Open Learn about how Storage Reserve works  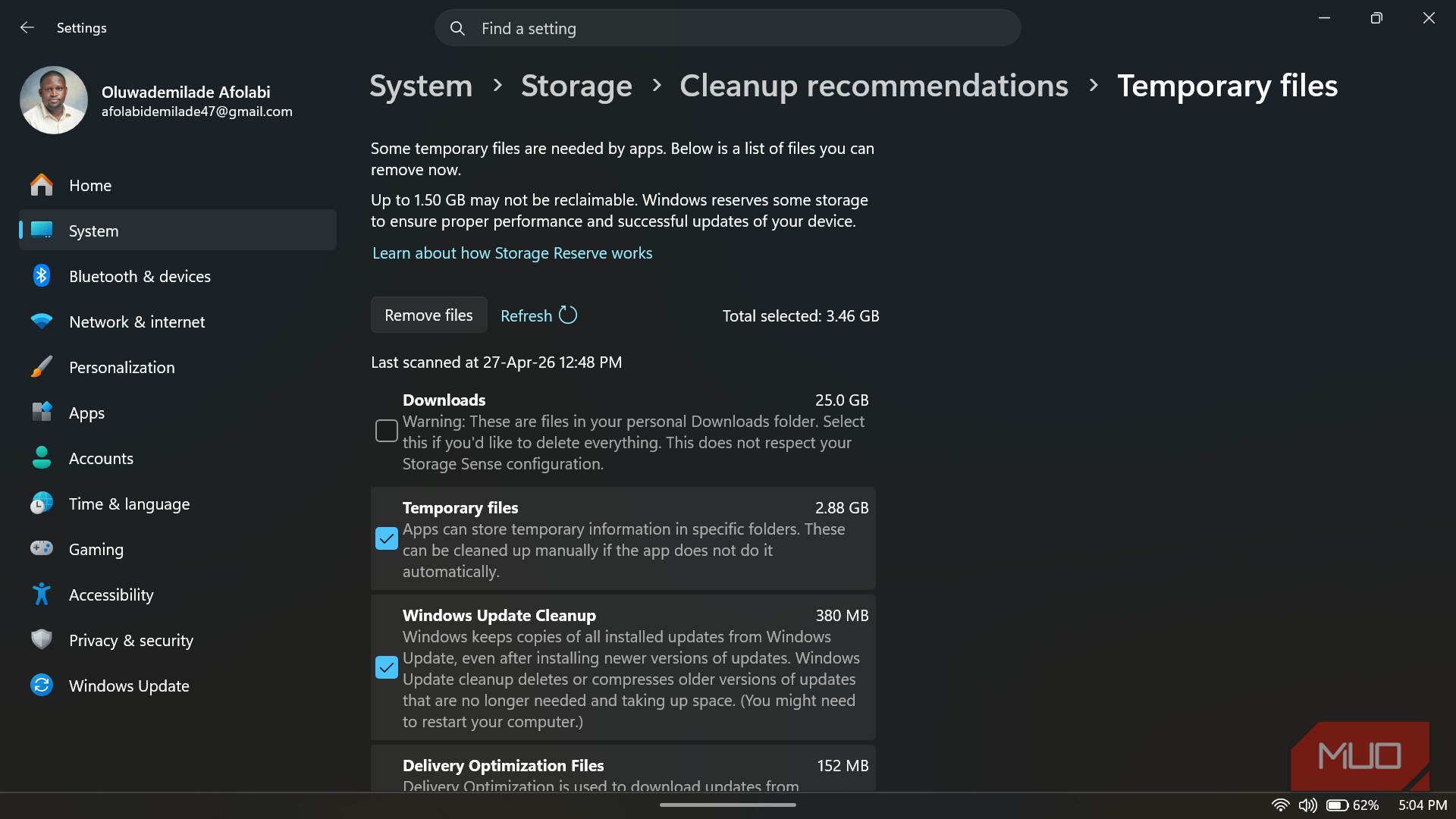tap(512, 253)
